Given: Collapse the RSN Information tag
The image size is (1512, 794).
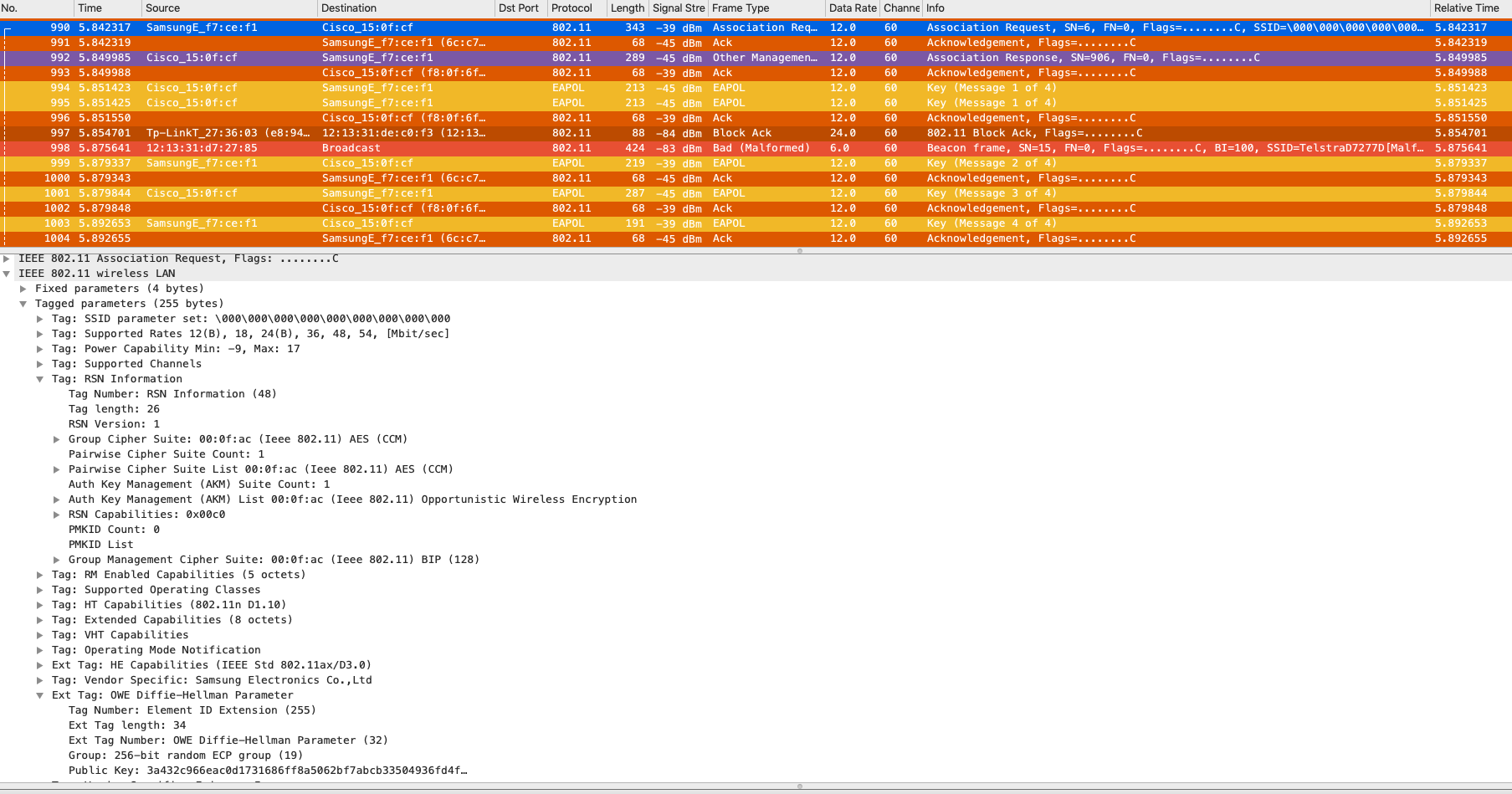Looking at the screenshot, I should (x=40, y=379).
